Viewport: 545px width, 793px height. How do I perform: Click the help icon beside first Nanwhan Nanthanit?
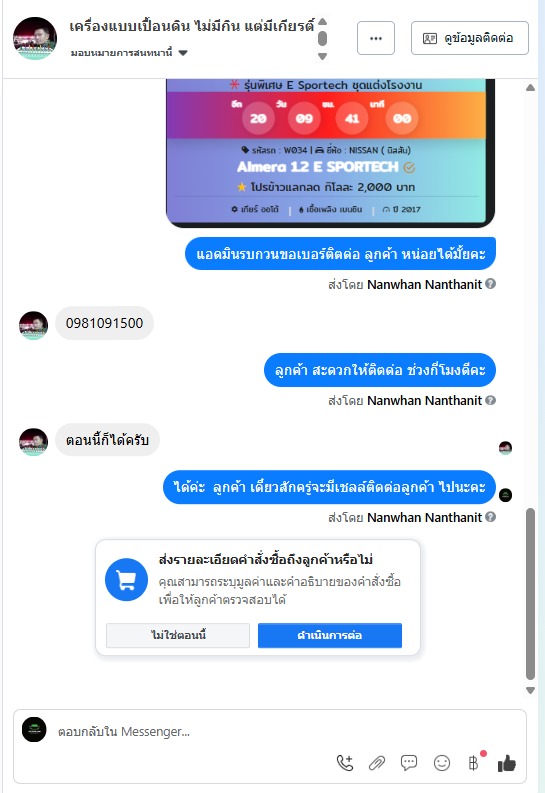pyautogui.click(x=490, y=284)
